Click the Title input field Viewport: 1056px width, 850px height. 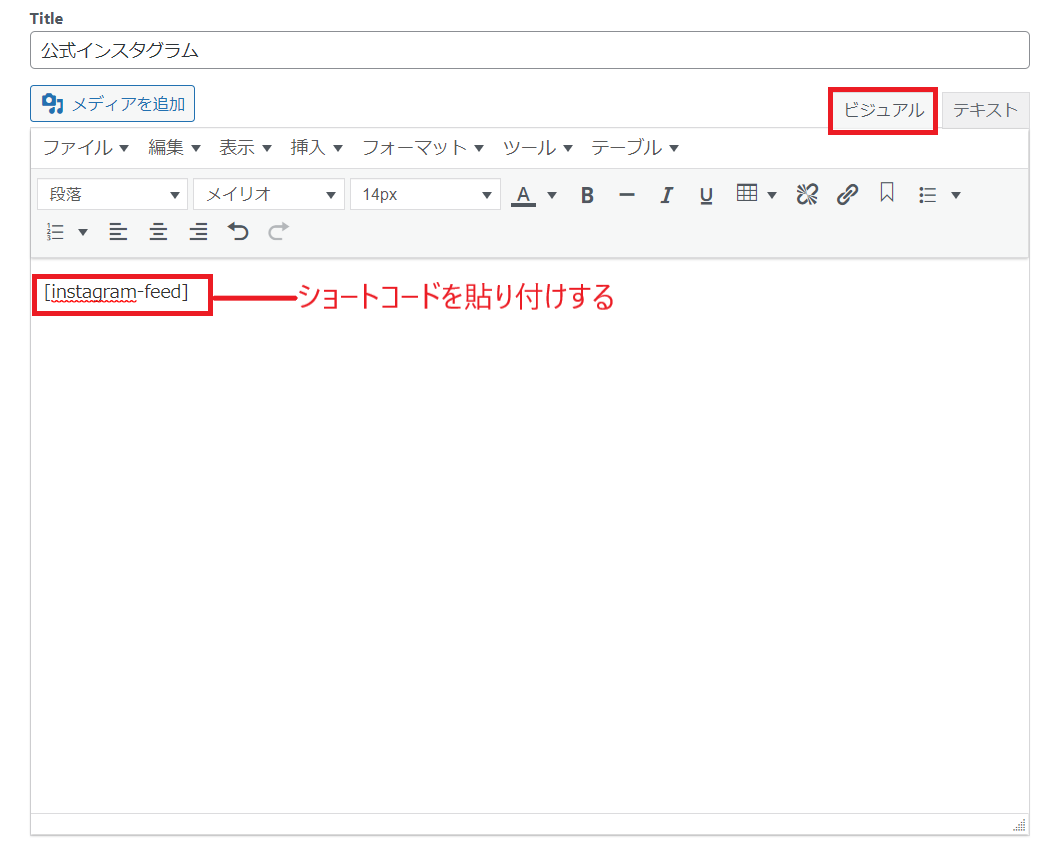point(529,50)
